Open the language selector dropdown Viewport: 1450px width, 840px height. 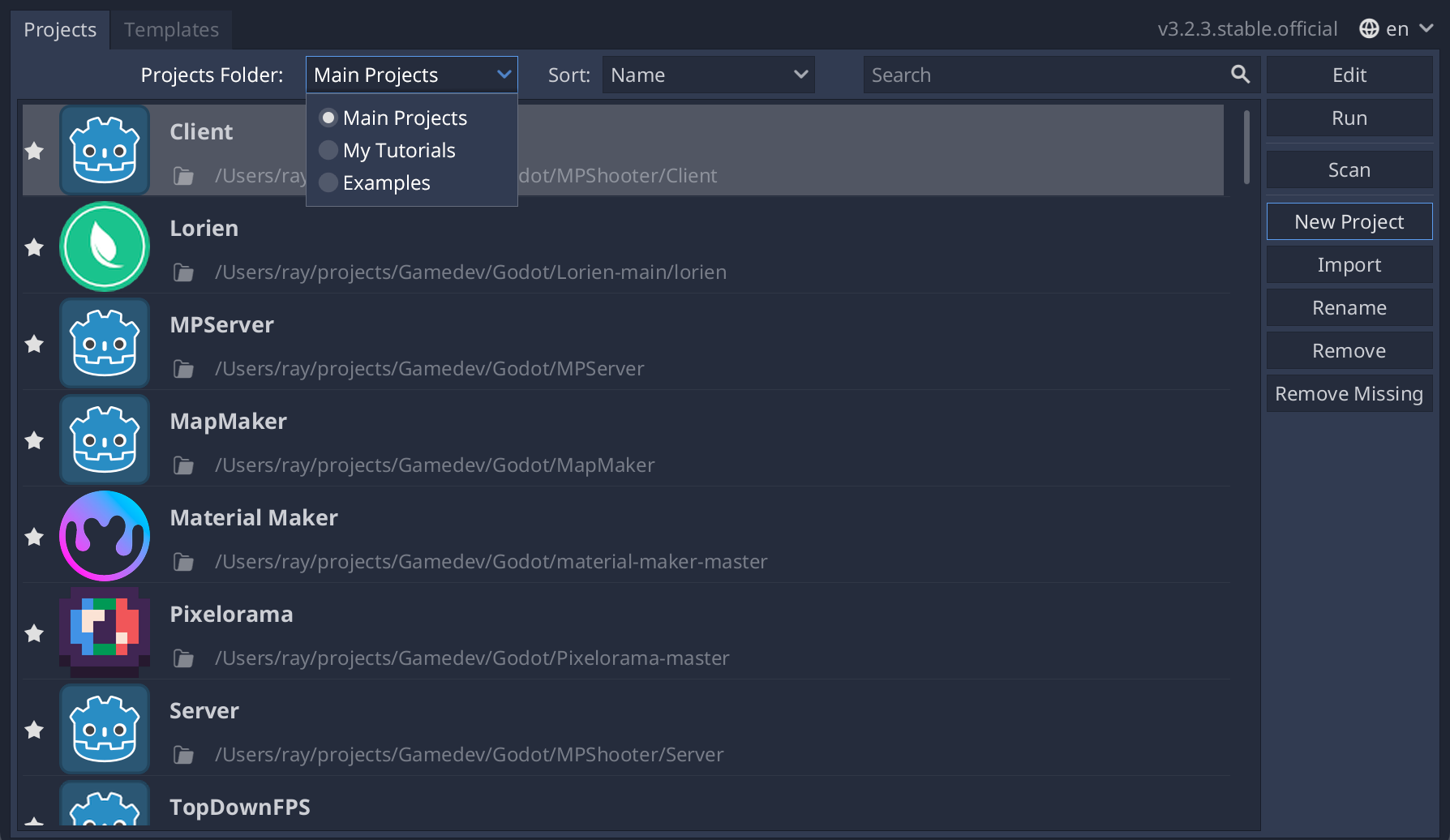[x=1396, y=28]
